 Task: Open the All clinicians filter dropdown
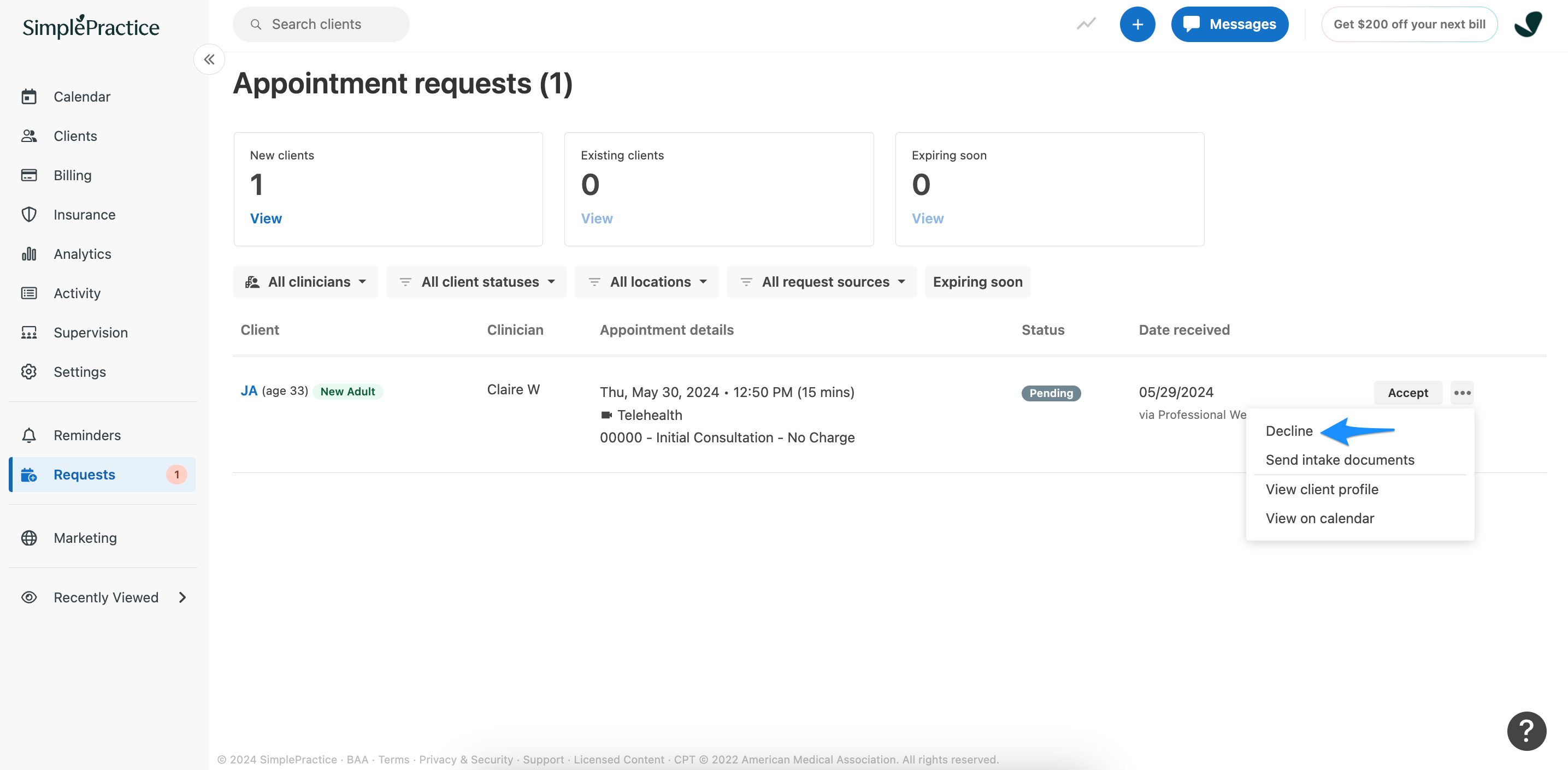pyautogui.click(x=305, y=282)
